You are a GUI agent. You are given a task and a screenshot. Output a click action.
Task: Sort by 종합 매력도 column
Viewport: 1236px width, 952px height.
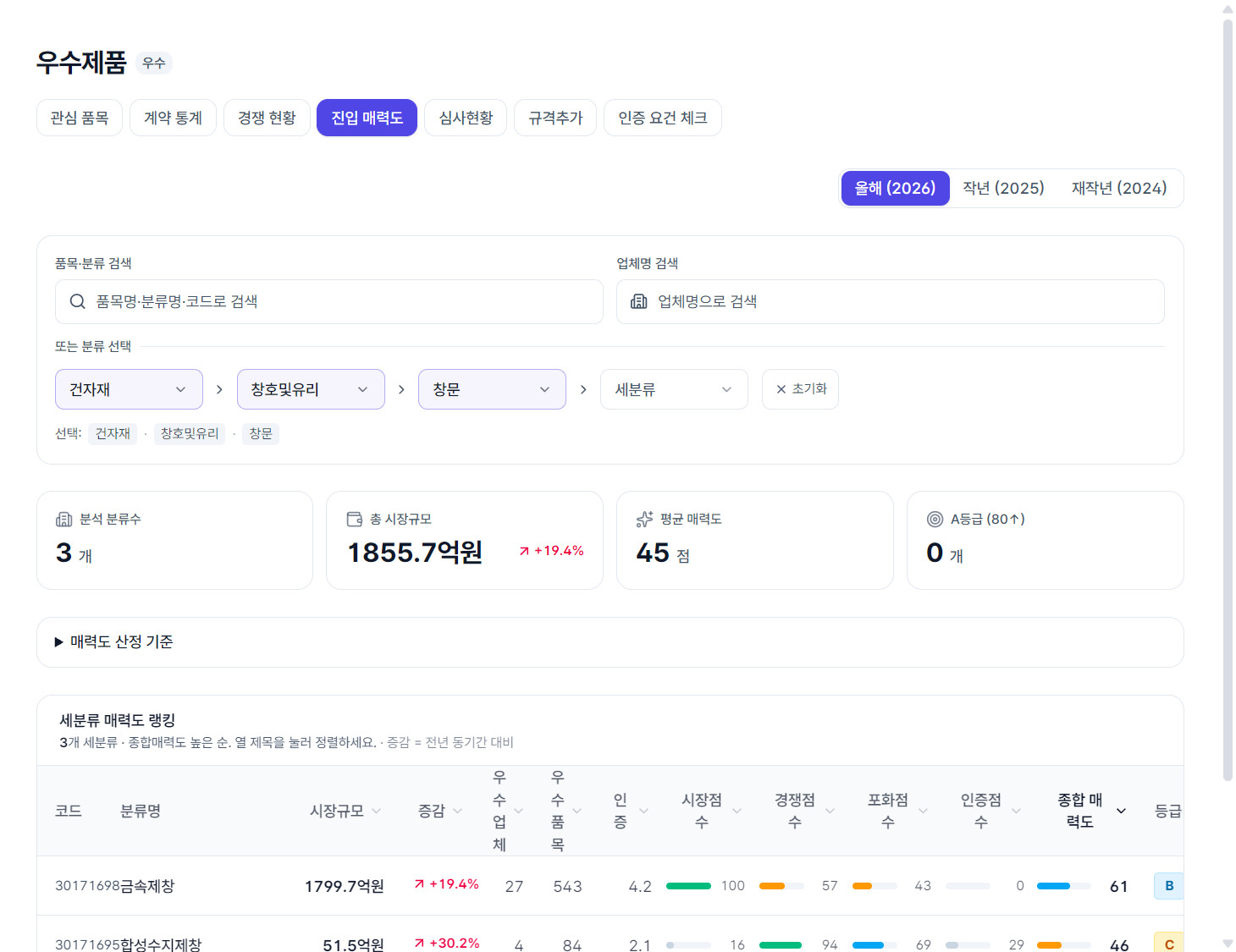tap(1092, 811)
